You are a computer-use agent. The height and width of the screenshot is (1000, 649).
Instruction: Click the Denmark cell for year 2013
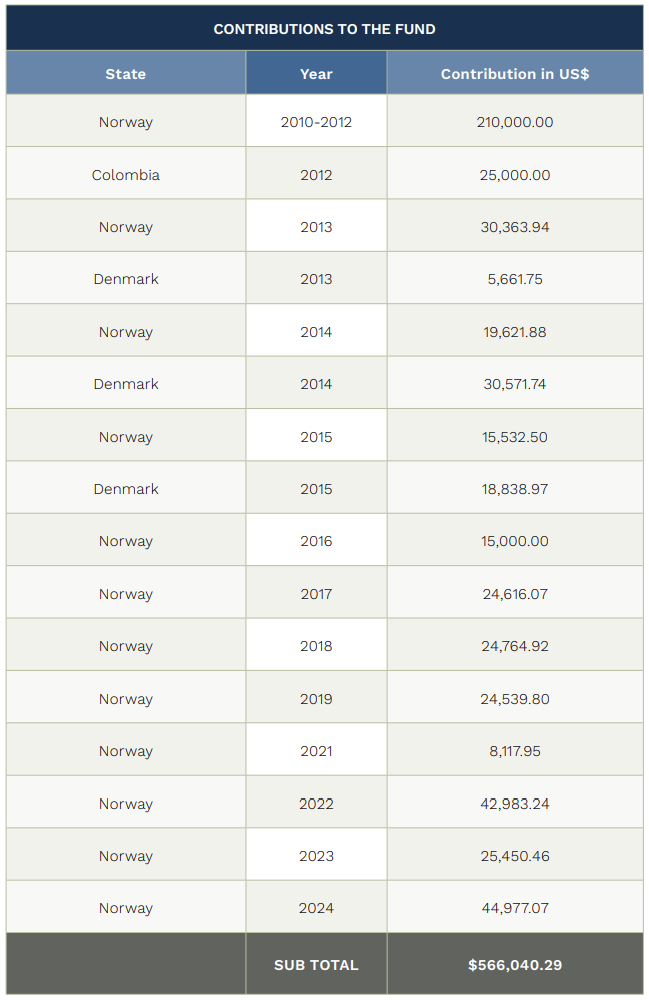coord(126,279)
